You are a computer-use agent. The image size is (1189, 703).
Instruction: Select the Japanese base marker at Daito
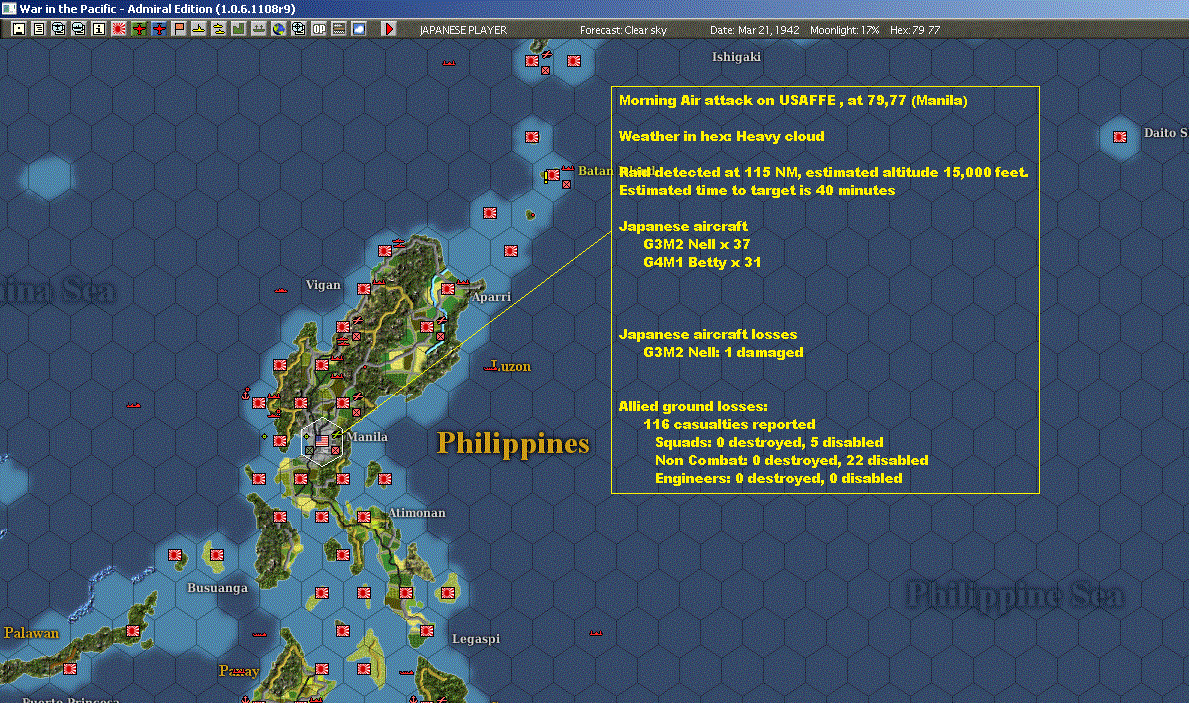[1120, 137]
